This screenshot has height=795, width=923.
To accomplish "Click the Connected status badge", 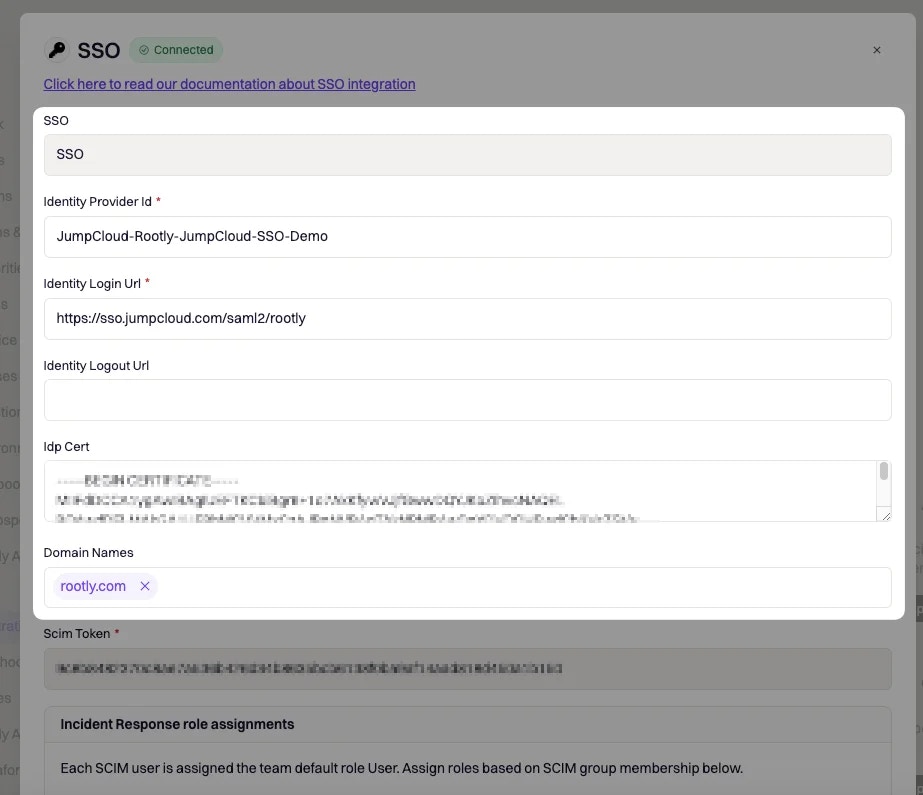I will [x=176, y=50].
